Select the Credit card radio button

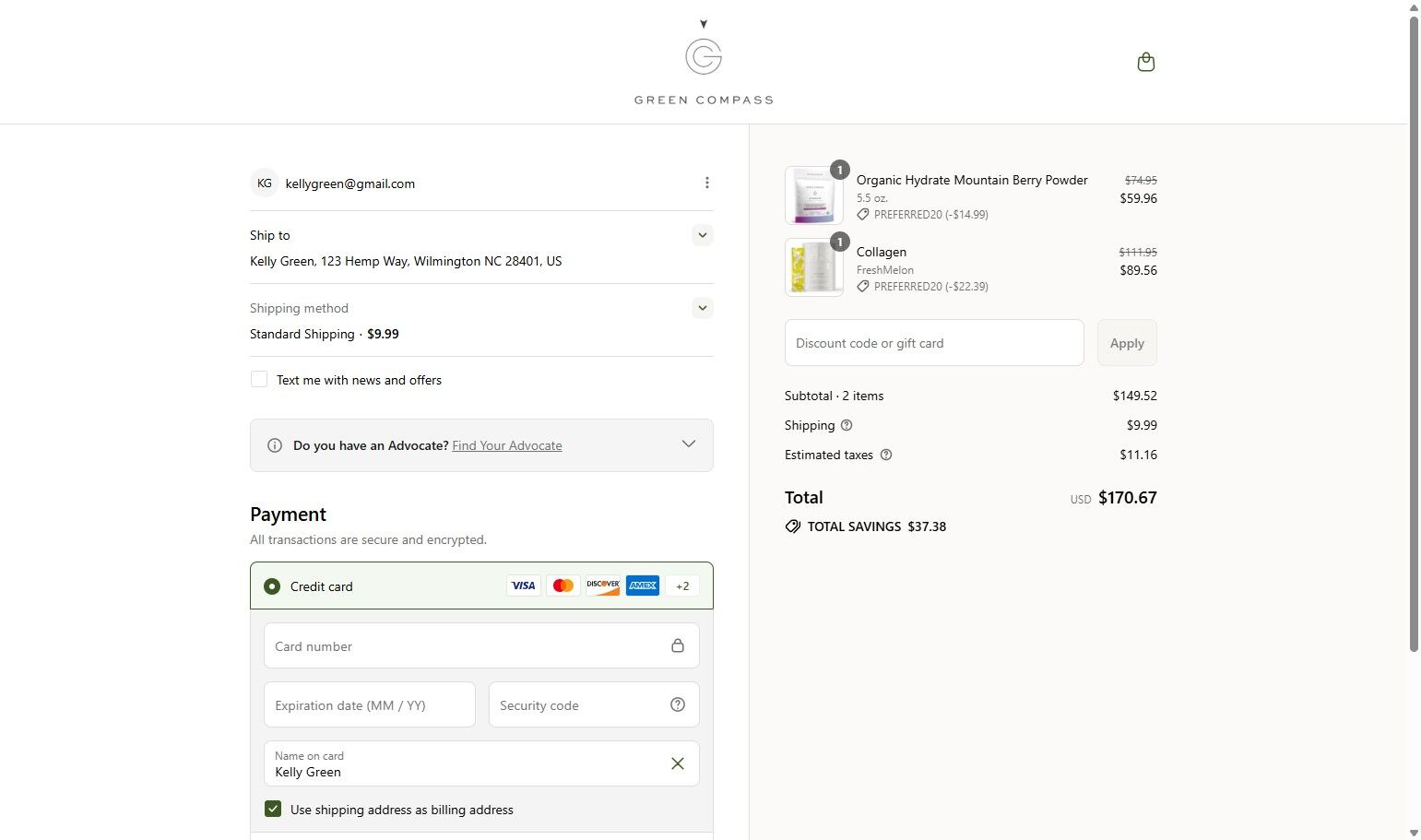tap(272, 586)
